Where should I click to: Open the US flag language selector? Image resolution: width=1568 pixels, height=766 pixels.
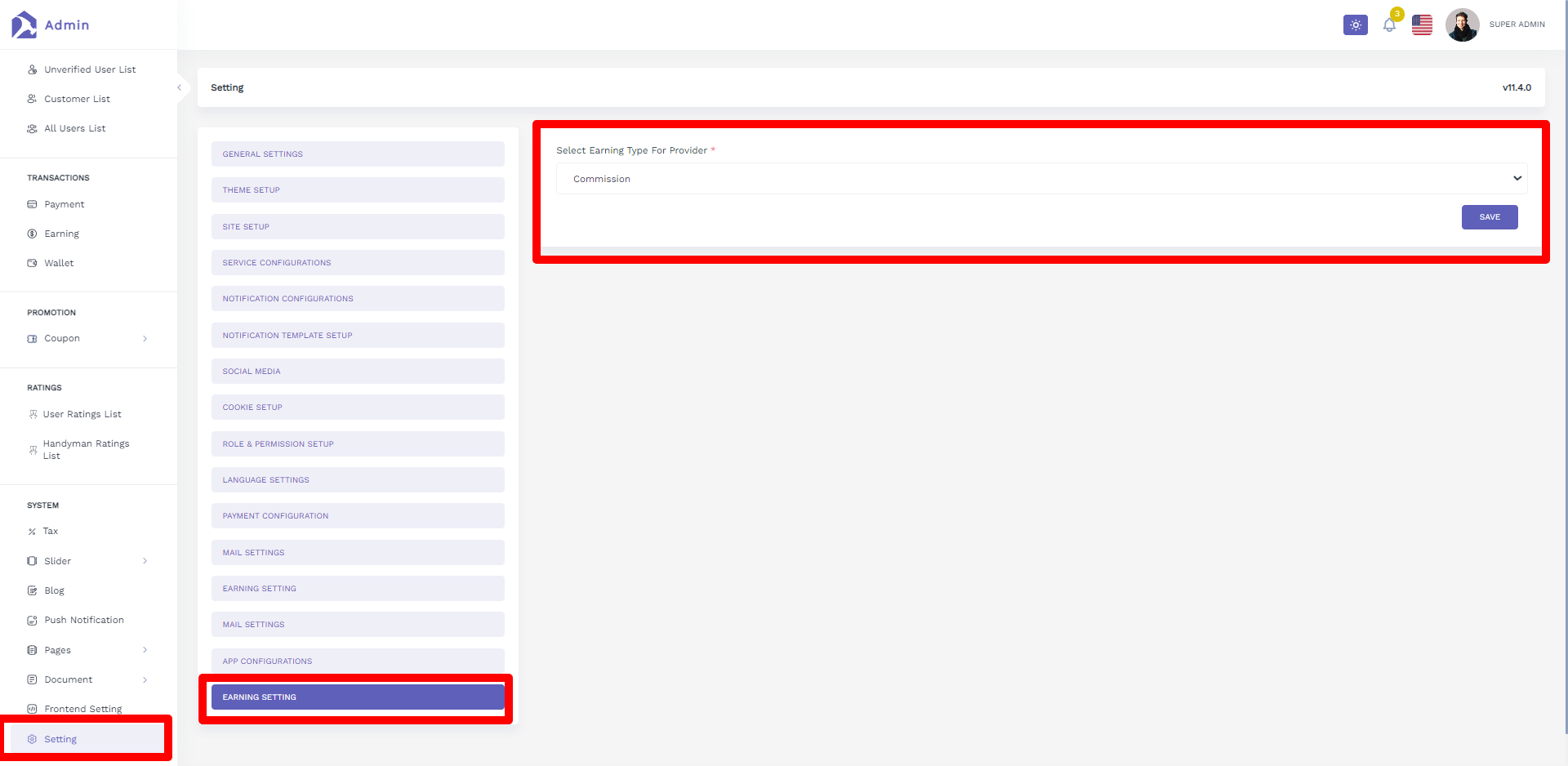(1422, 24)
